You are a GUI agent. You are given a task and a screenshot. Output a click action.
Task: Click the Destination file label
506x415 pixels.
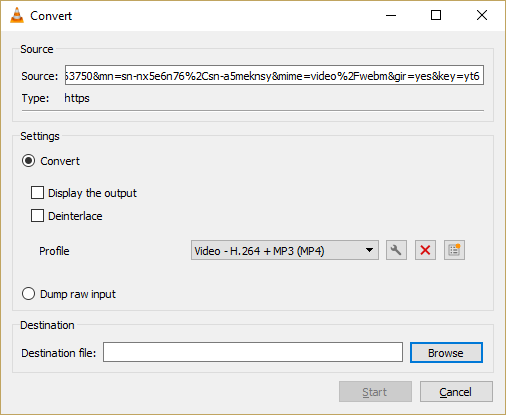click(59, 353)
